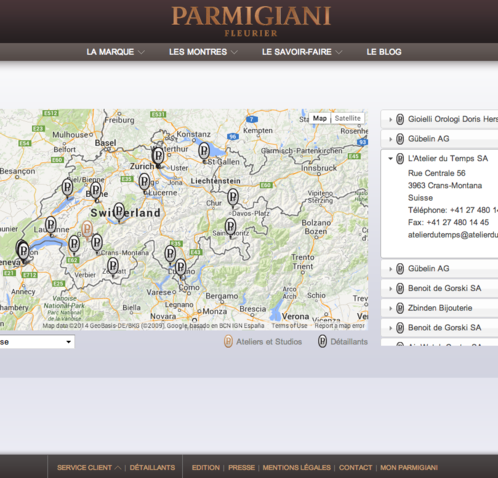Click the map pin at Zurich
The image size is (498, 478).
158,157
